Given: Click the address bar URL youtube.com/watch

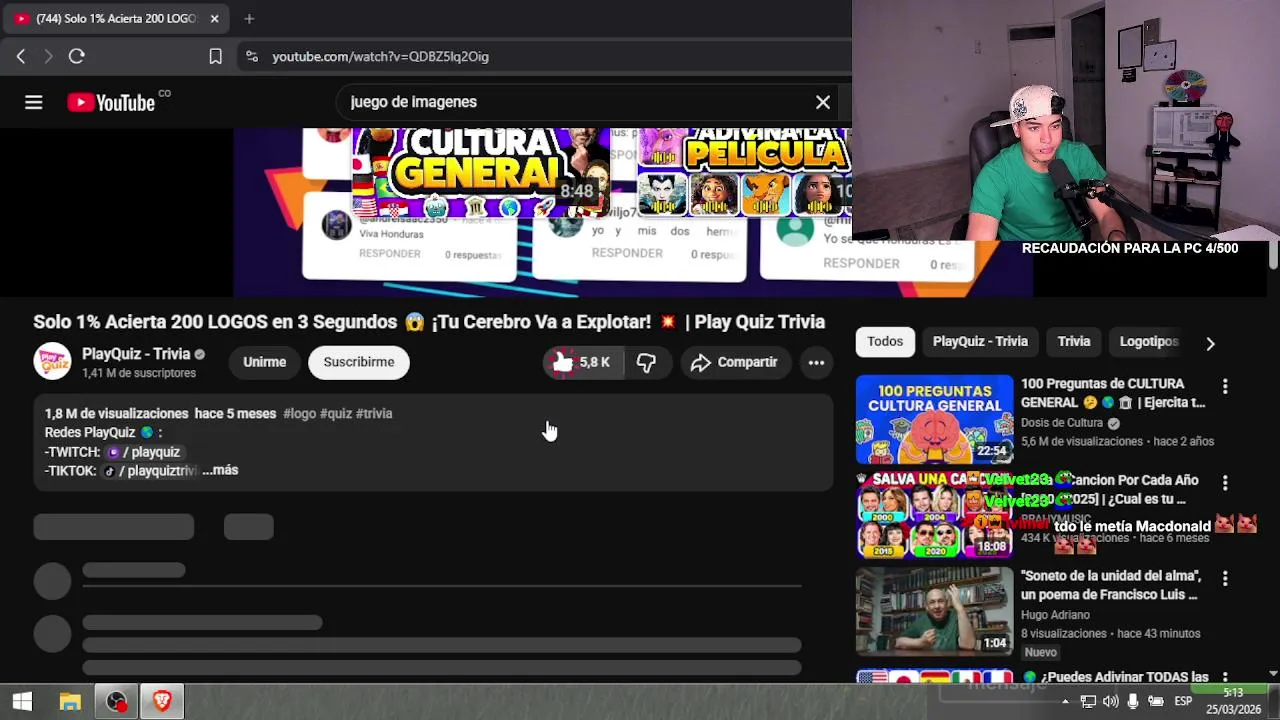Looking at the screenshot, I should [380, 57].
